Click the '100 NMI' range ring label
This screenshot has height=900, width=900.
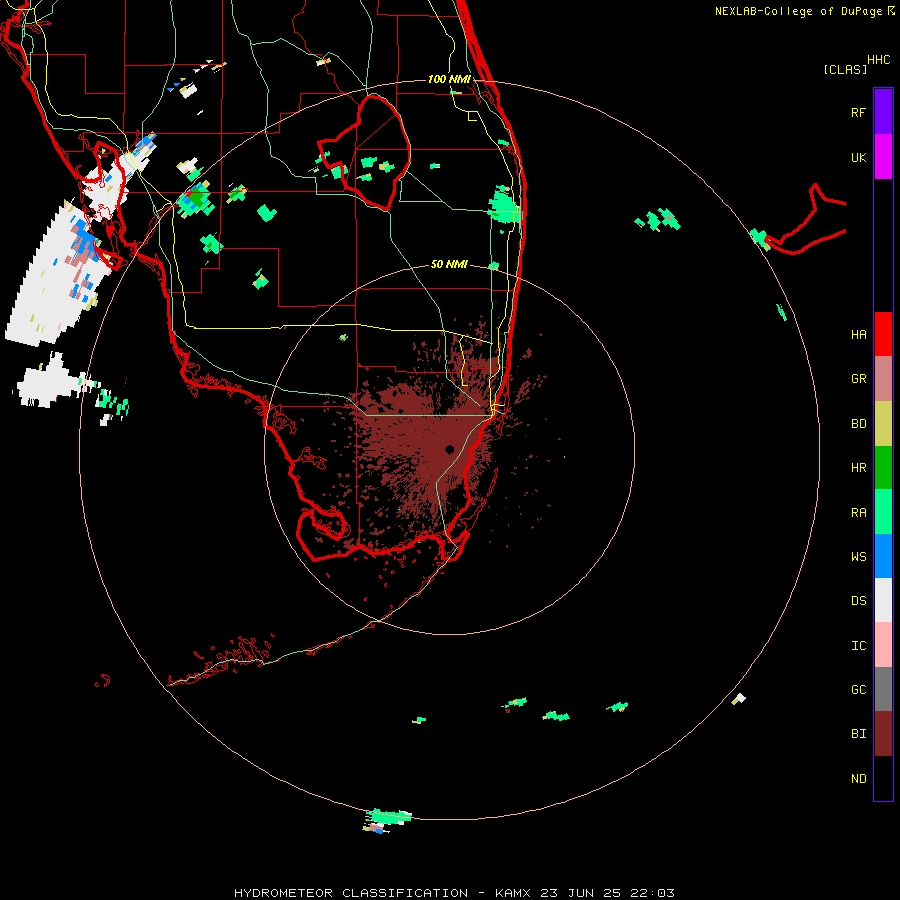449,79
